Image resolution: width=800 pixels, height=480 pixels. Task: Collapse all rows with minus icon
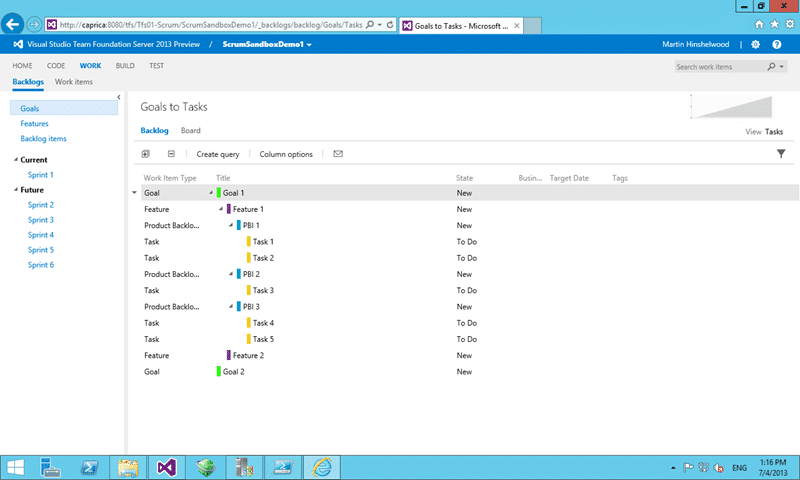coord(171,154)
